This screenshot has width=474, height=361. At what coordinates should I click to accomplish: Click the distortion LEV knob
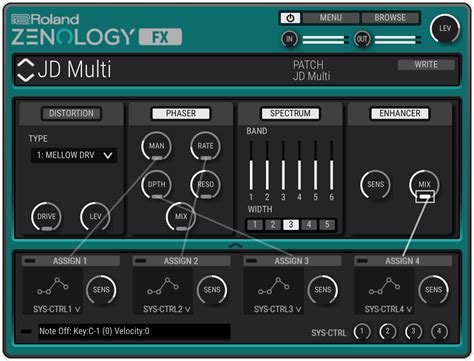pos(95,217)
